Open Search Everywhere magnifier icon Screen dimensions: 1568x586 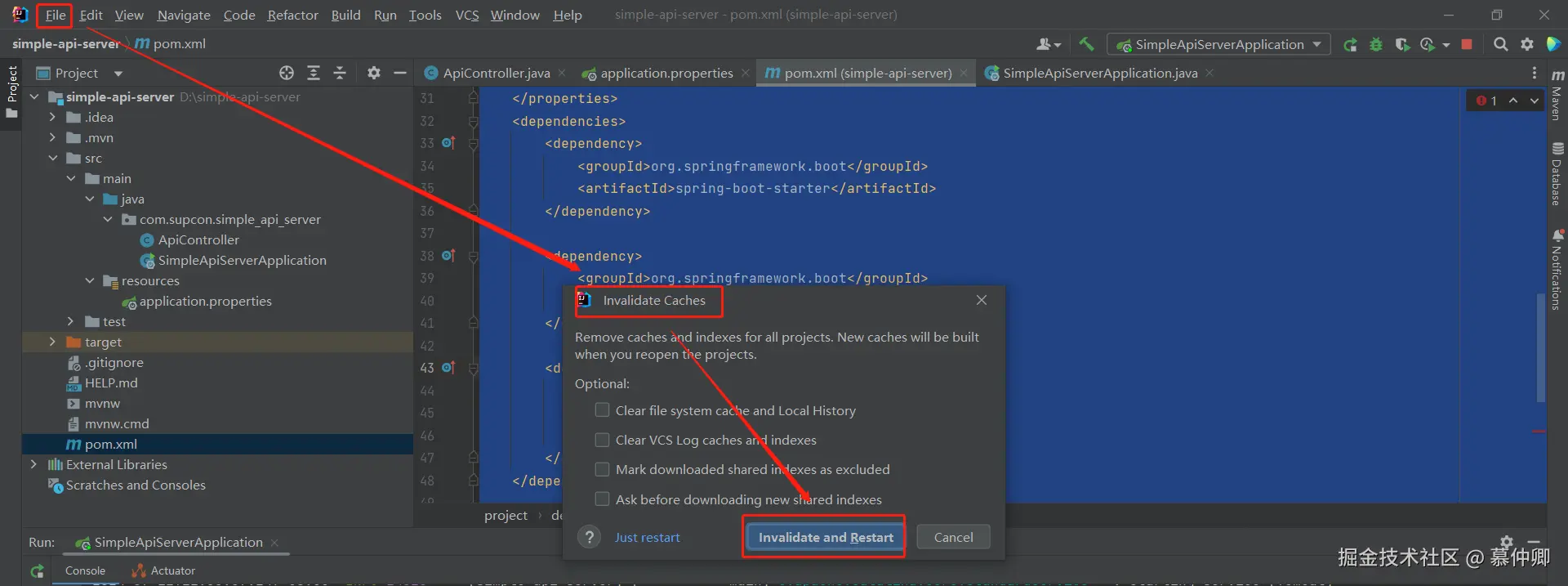(x=1500, y=44)
